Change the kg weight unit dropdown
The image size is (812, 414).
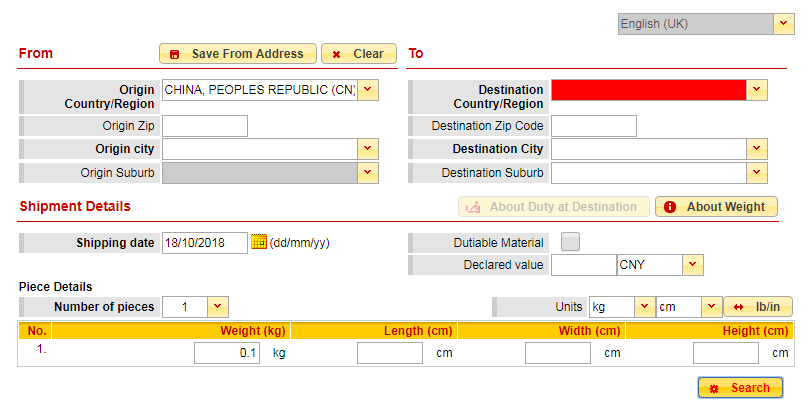tap(644, 307)
